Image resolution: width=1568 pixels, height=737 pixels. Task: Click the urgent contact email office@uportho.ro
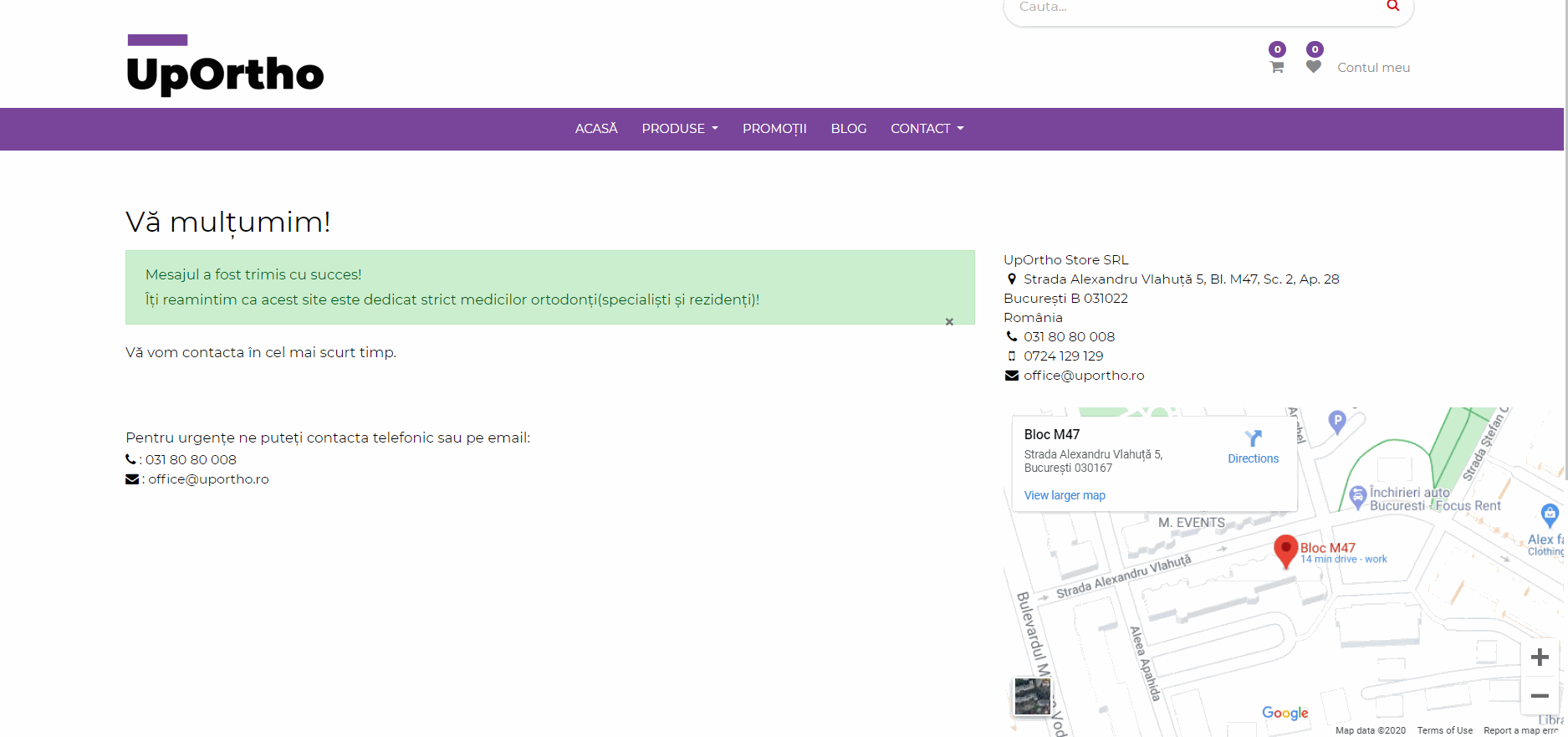tap(208, 479)
